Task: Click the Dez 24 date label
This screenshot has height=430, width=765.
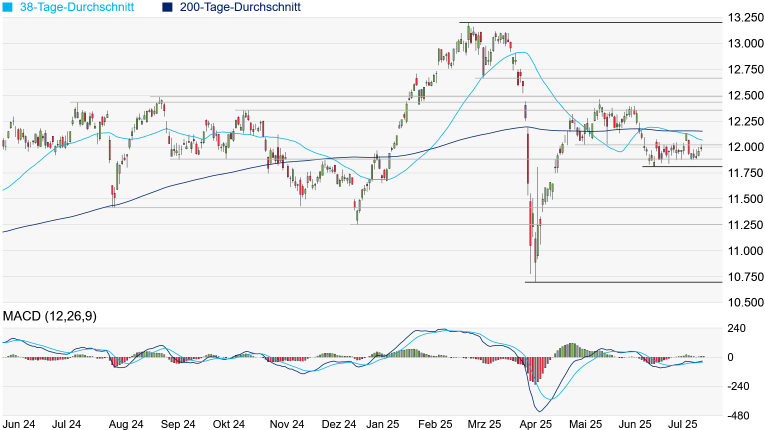Action: (x=340, y=424)
